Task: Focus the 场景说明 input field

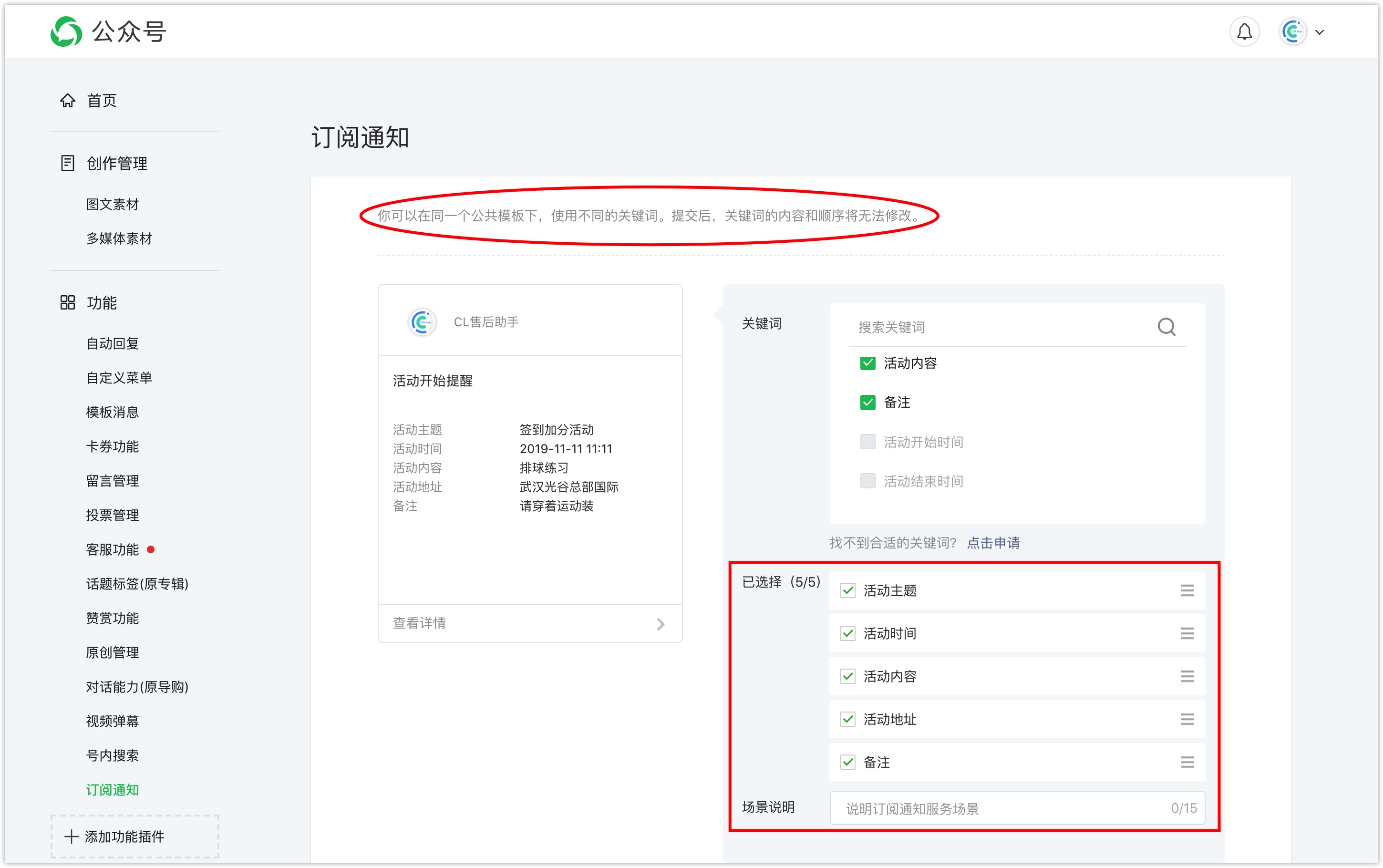Action: (1017, 808)
